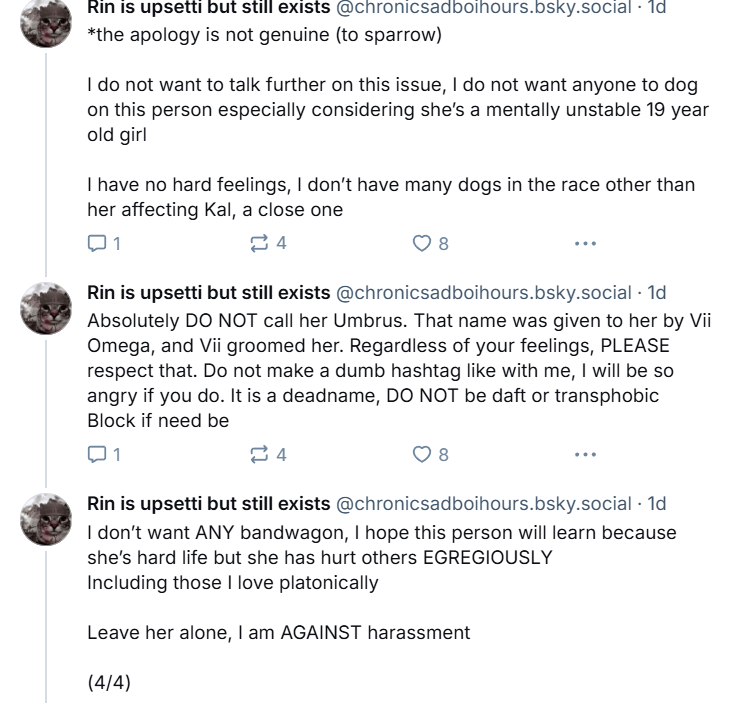Open author display name on the sparrow apology post
746x703 pixels.
pyautogui.click(x=208, y=8)
